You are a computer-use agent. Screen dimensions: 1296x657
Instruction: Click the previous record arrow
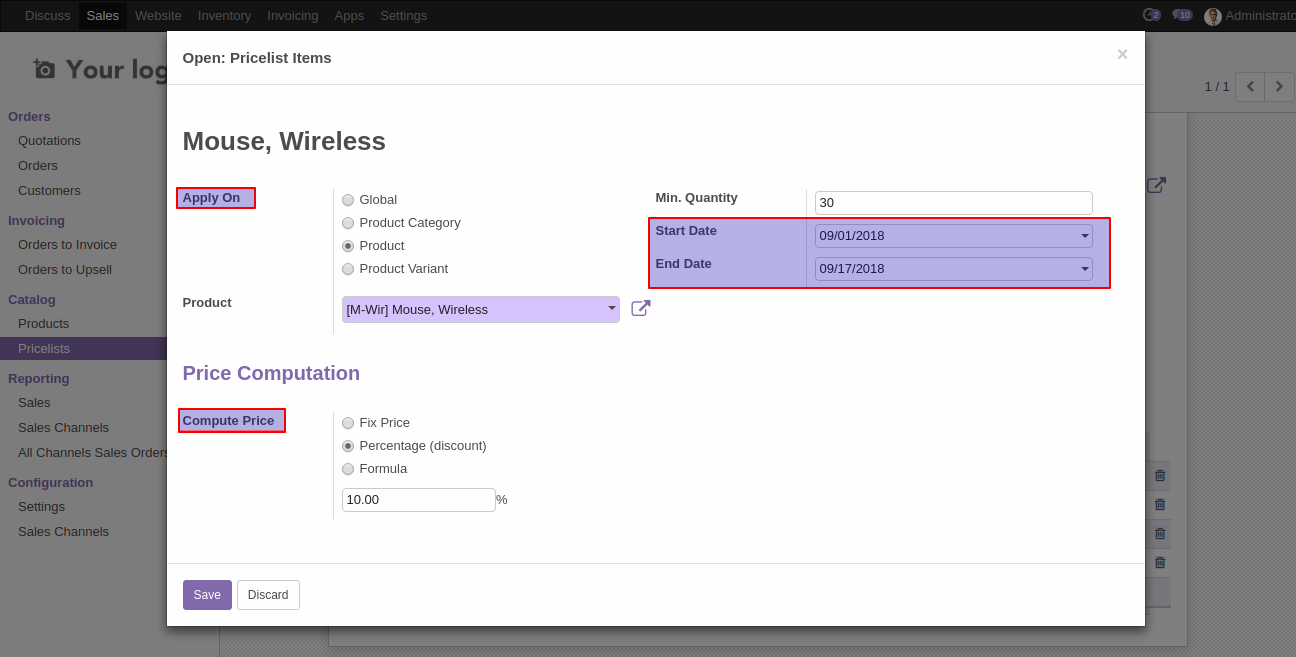[1249, 87]
